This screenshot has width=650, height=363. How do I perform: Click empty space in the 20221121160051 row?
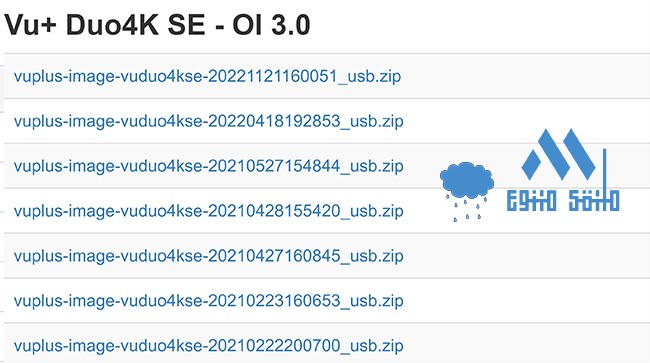(522, 76)
